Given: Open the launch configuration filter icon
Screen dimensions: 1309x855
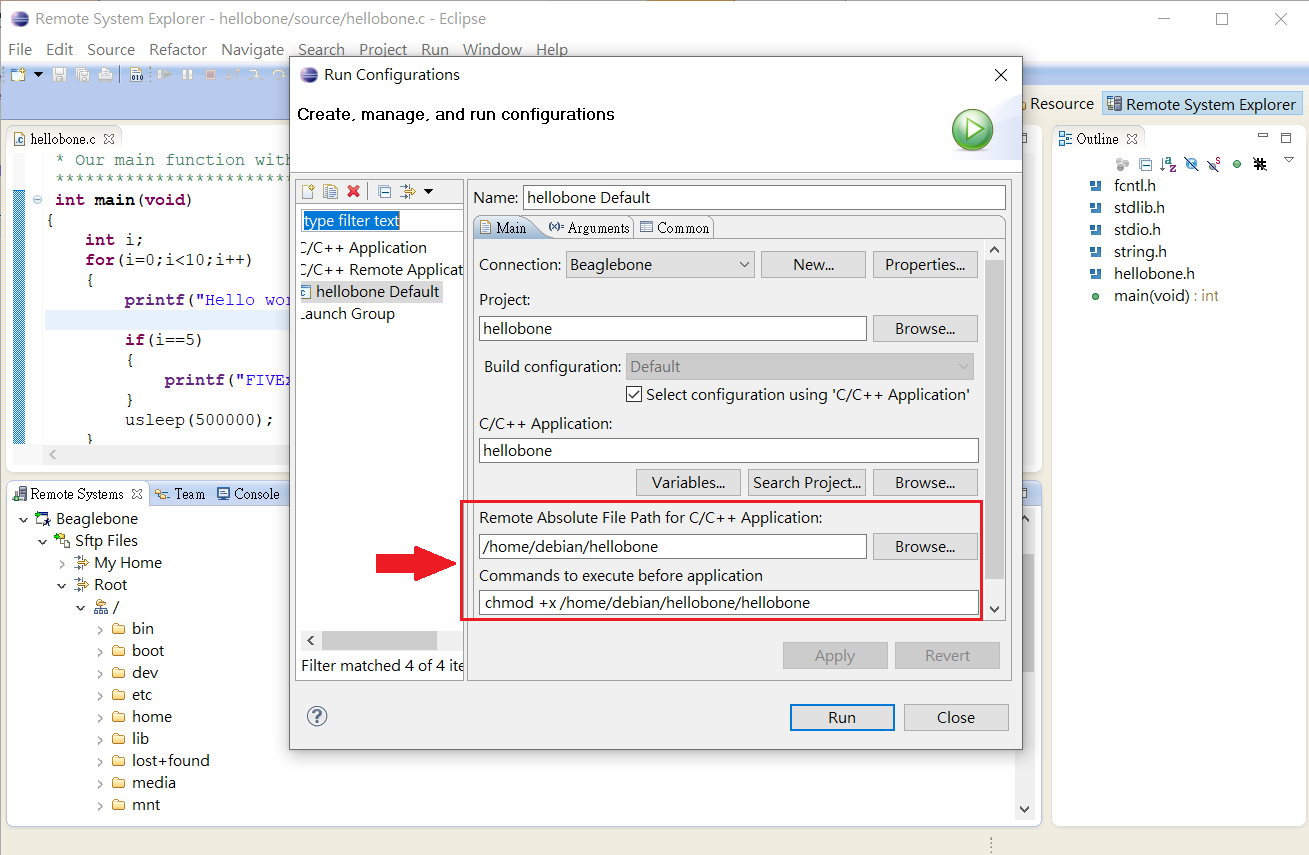Looking at the screenshot, I should [407, 191].
